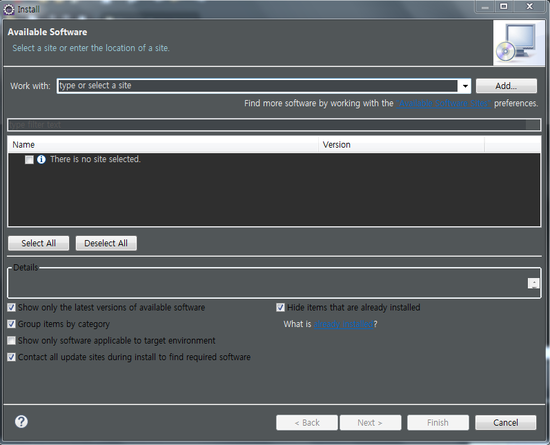Click Deselect All button
The height and width of the screenshot is (445, 550).
coord(106,243)
